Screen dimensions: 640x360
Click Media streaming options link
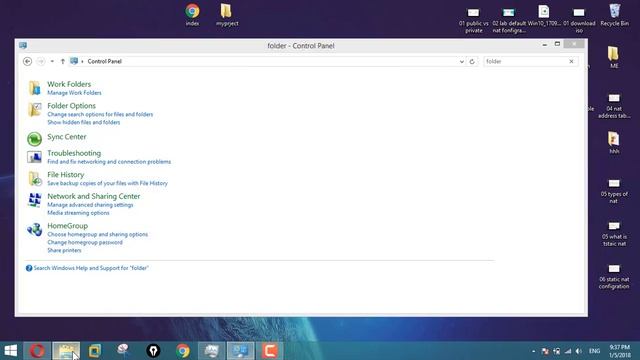78,213
